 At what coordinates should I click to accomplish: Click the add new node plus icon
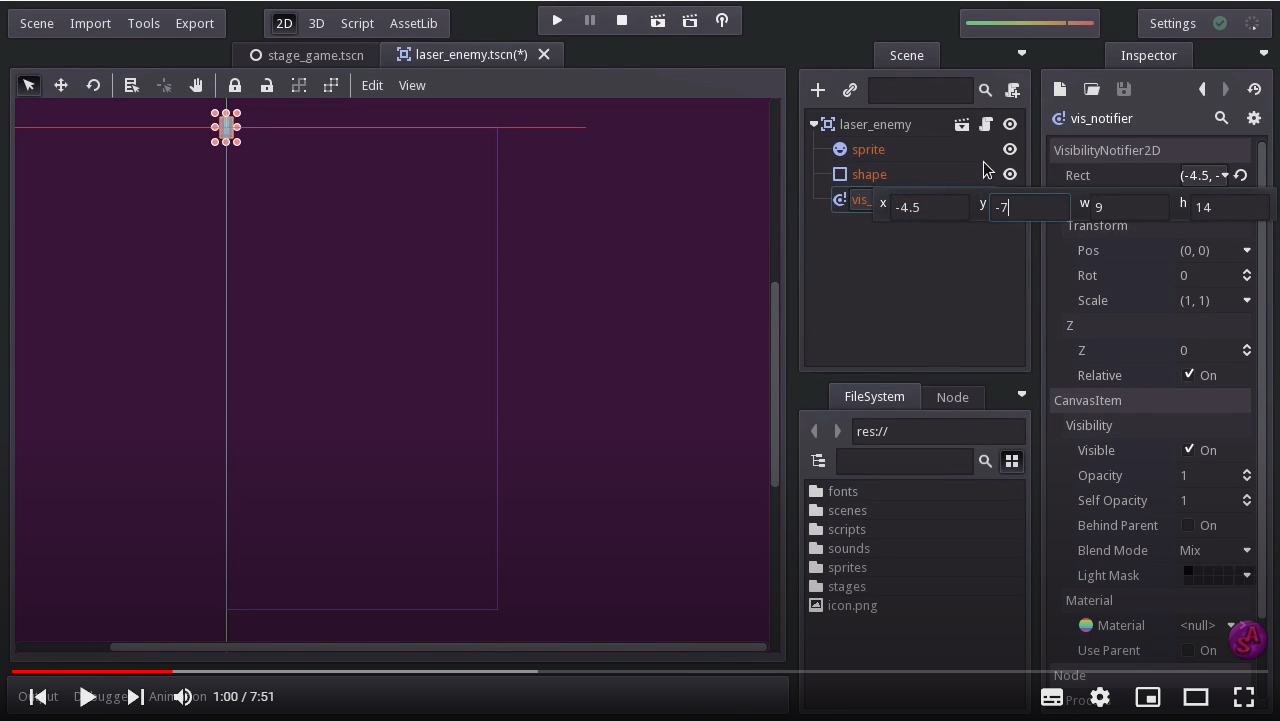(818, 90)
